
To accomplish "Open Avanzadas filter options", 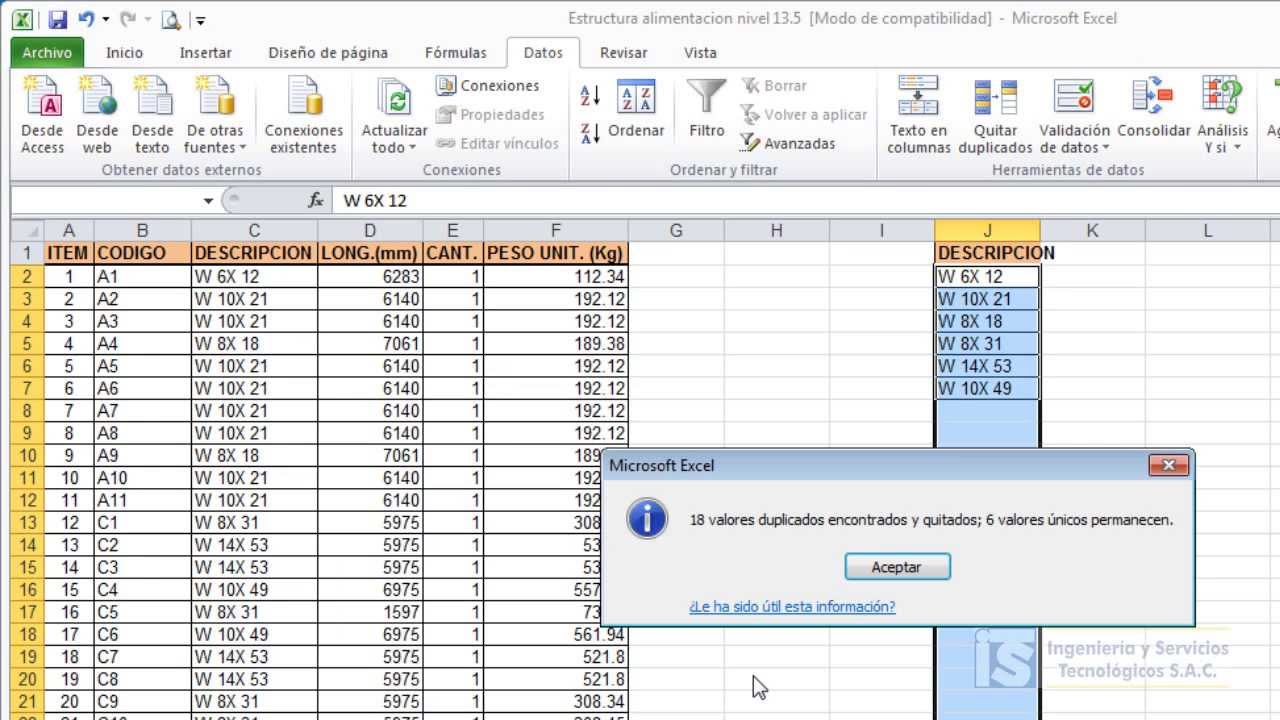I will pos(788,143).
